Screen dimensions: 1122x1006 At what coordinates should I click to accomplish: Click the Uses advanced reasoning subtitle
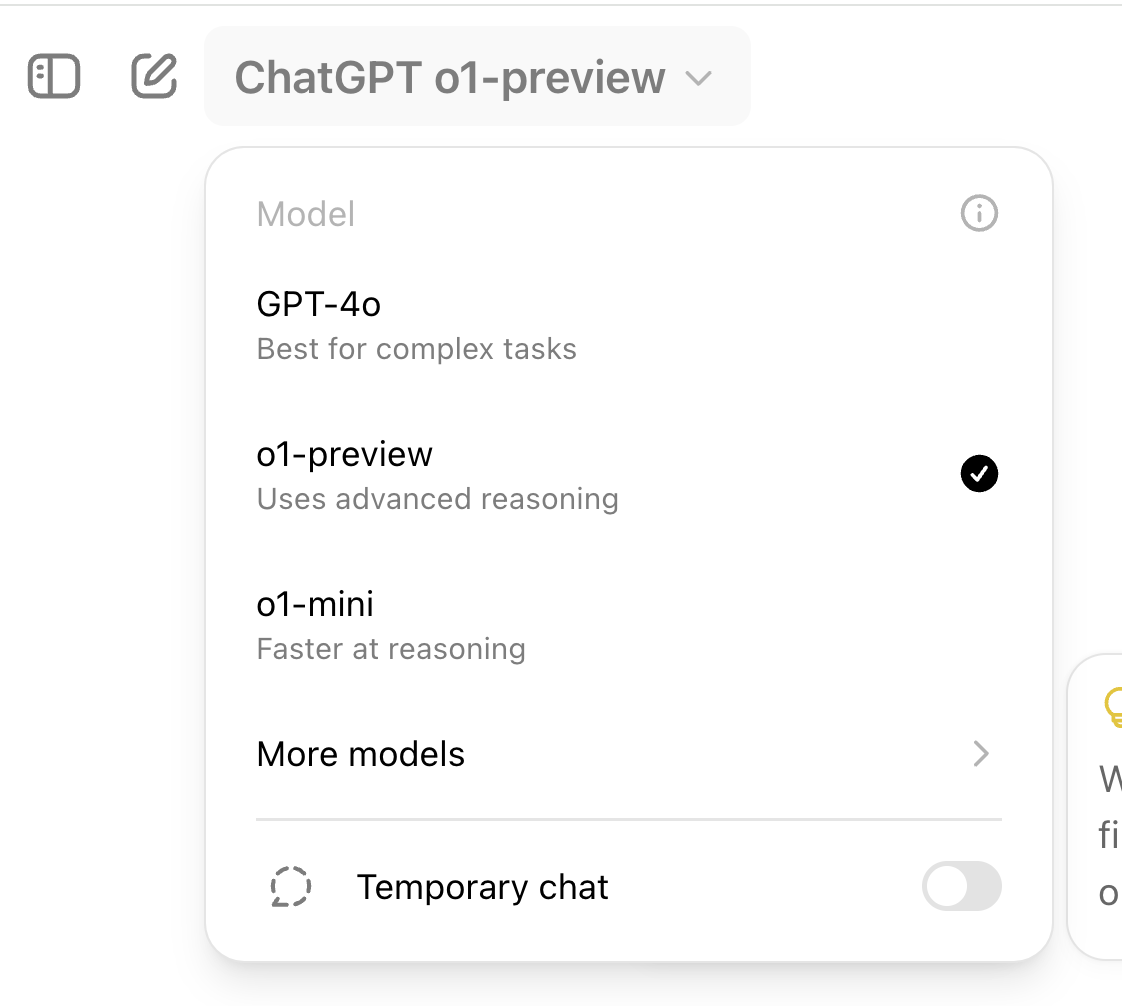[x=437, y=499]
